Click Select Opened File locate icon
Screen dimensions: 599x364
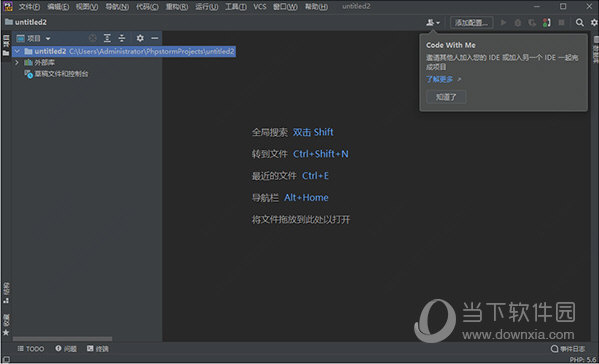[93, 38]
